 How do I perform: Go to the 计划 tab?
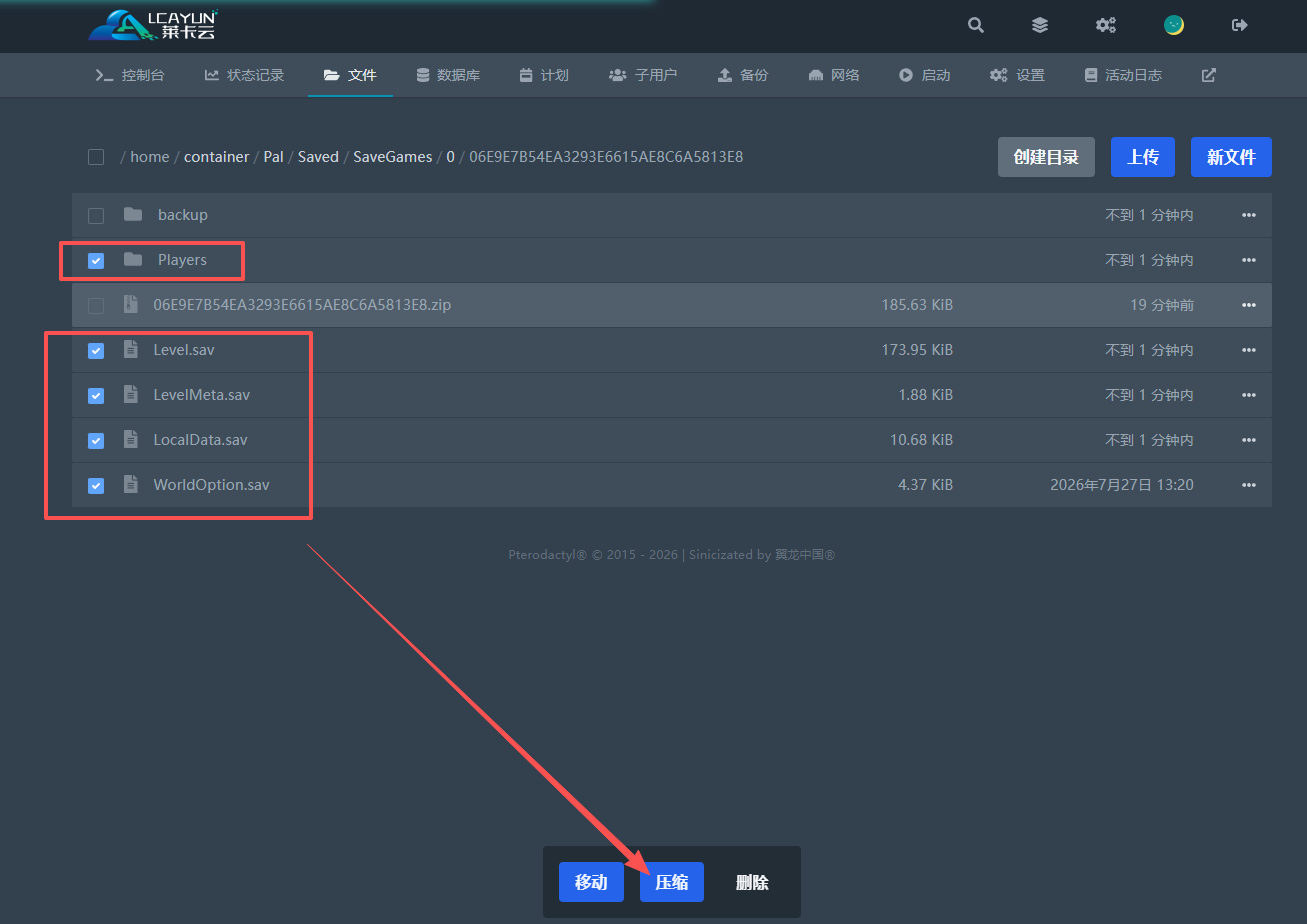coord(544,75)
